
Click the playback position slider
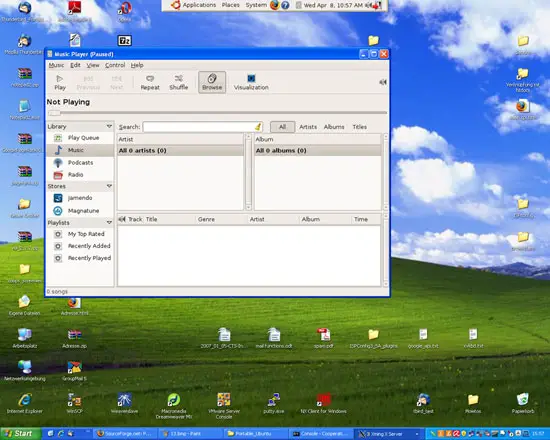click(x=217, y=113)
